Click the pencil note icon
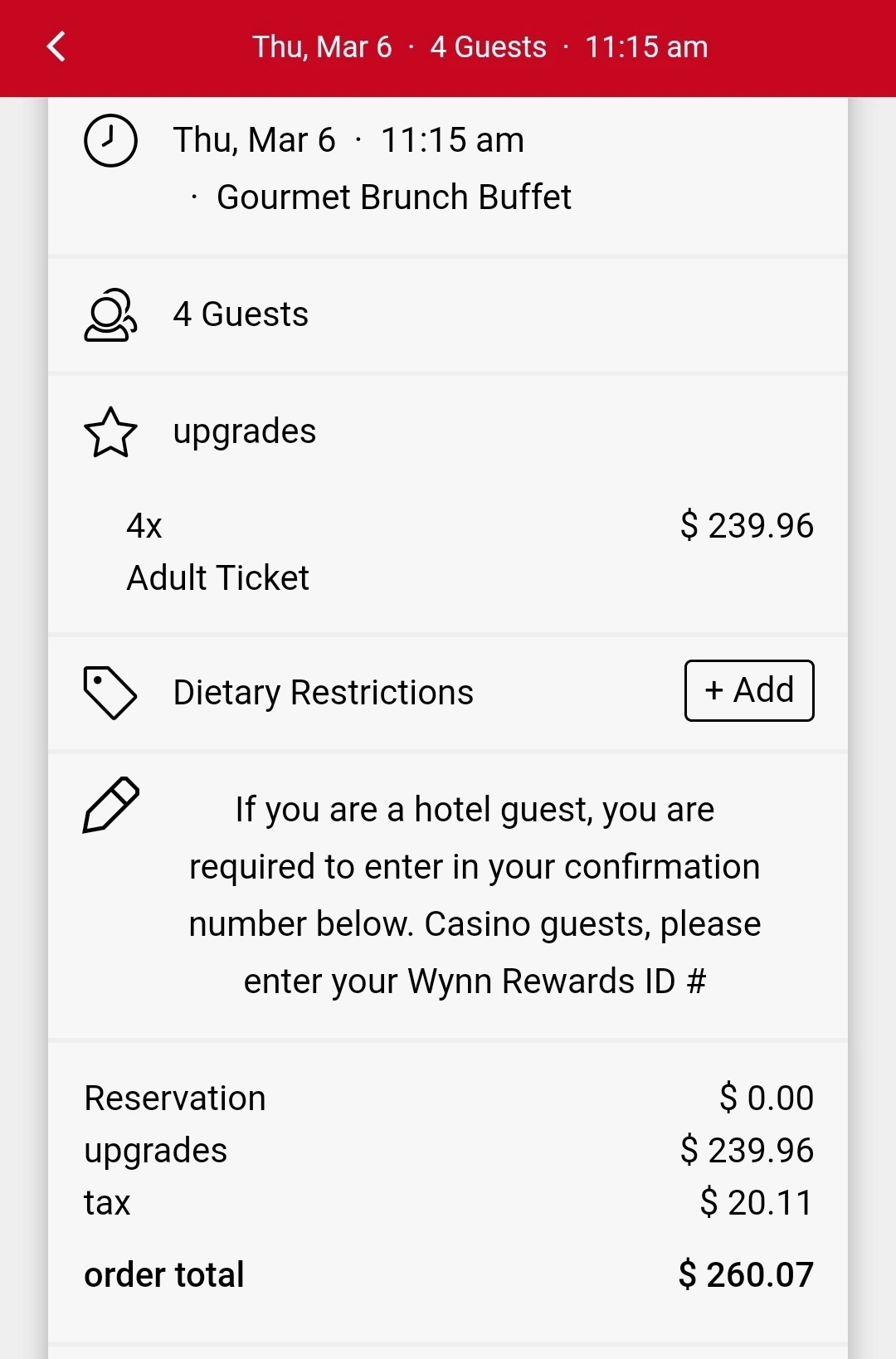The width and height of the screenshot is (896, 1359). [111, 805]
